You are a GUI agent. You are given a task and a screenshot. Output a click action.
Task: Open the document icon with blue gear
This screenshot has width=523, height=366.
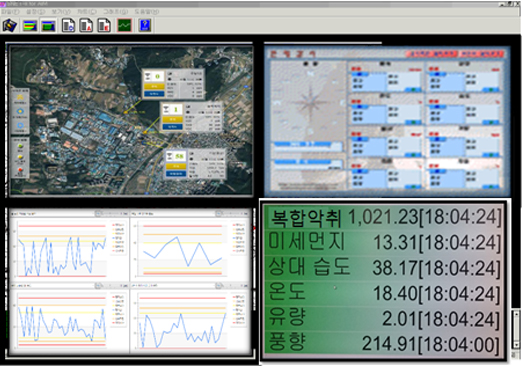pyautogui.click(x=68, y=25)
